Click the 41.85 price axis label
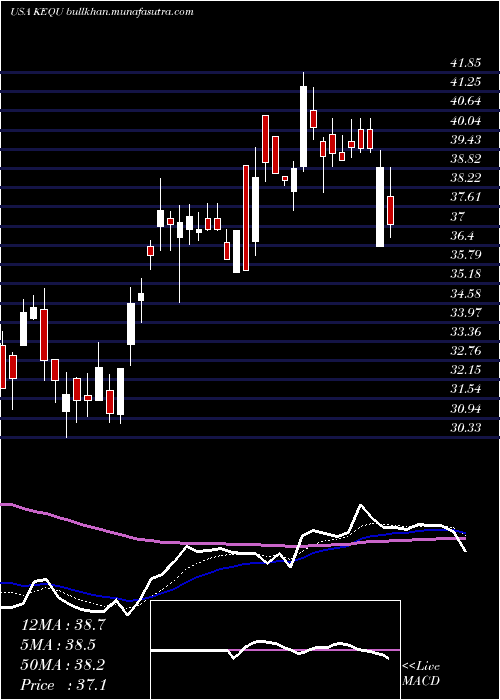Screen dimensions: 500x700 point(466,62)
